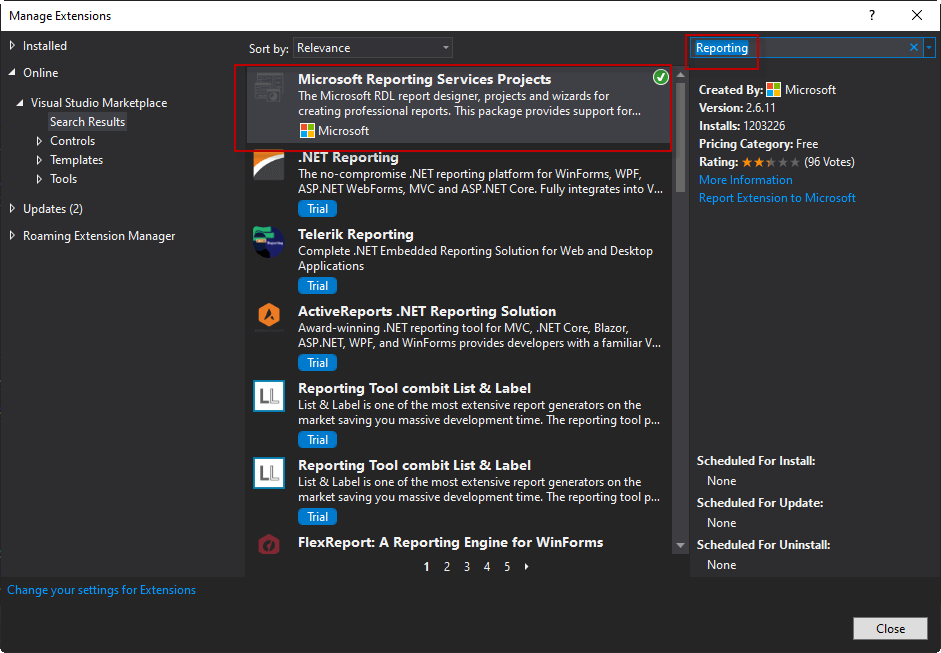Click the first combit List & Label icon
941x653 pixels.
point(269,396)
